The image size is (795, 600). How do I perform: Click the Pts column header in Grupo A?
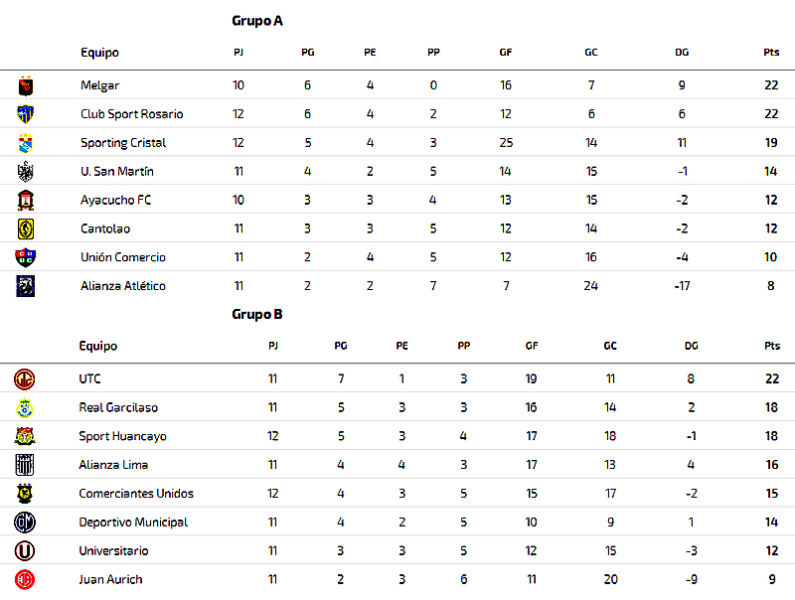point(771,52)
